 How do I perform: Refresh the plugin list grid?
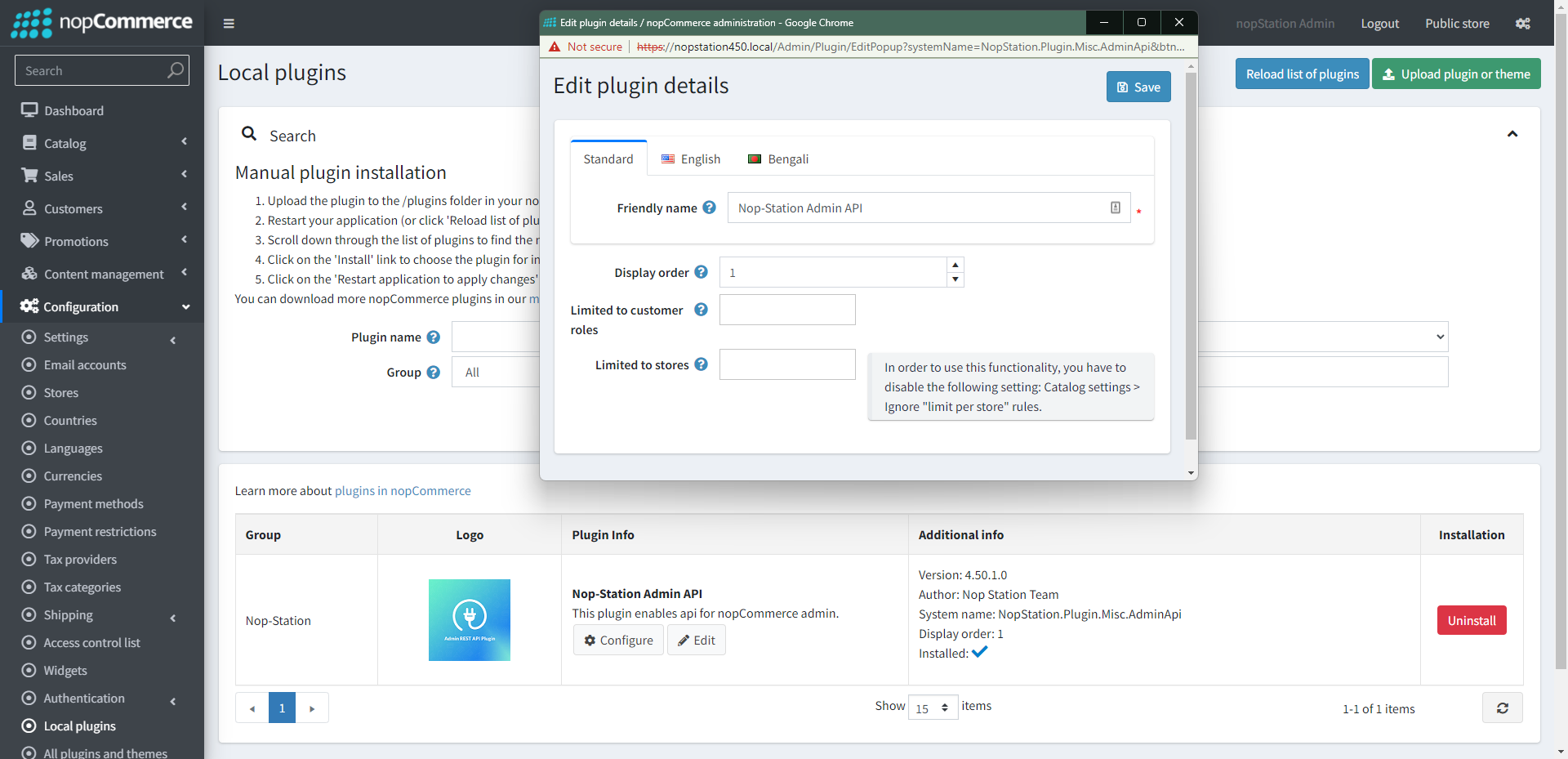pos(1503,708)
